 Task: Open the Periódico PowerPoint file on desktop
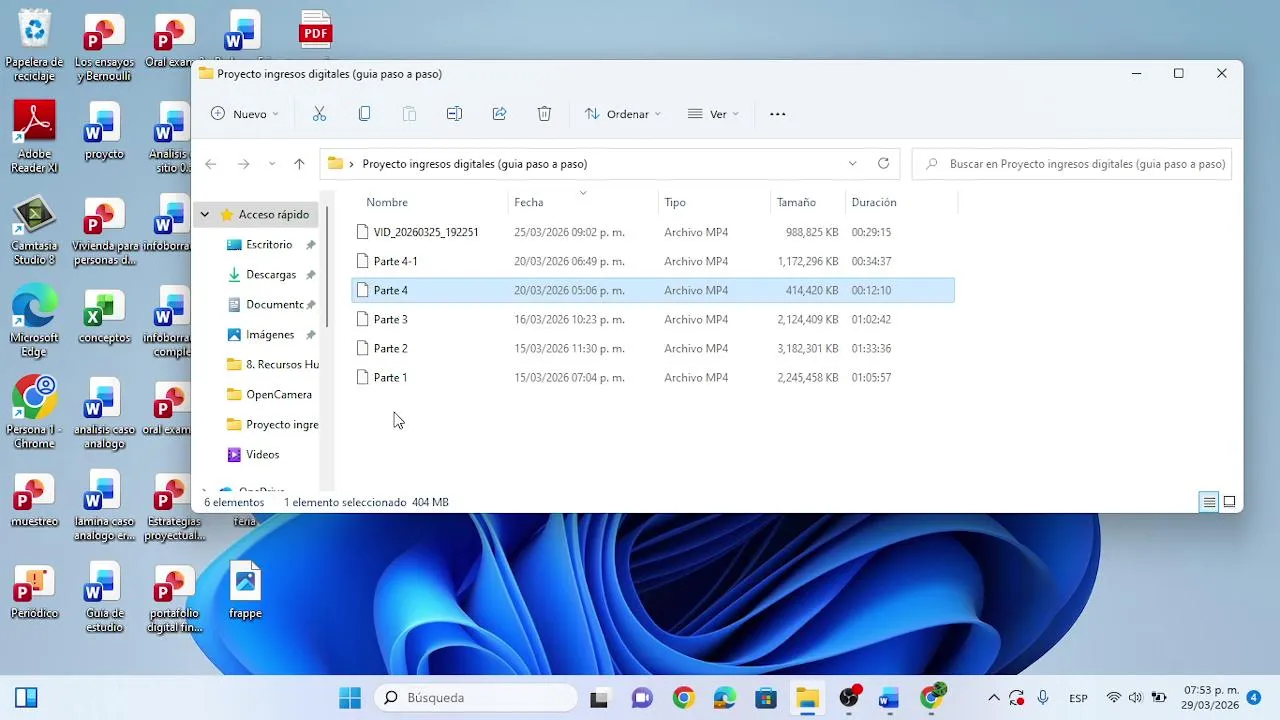click(34, 591)
